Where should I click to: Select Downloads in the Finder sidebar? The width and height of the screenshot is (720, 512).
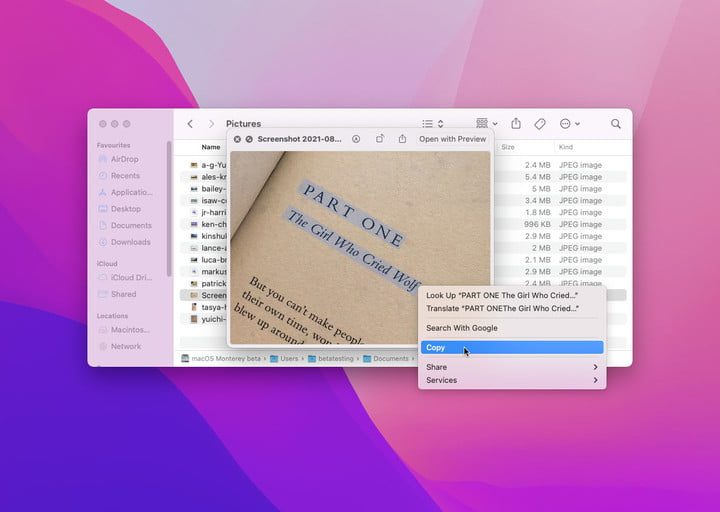coord(130,242)
